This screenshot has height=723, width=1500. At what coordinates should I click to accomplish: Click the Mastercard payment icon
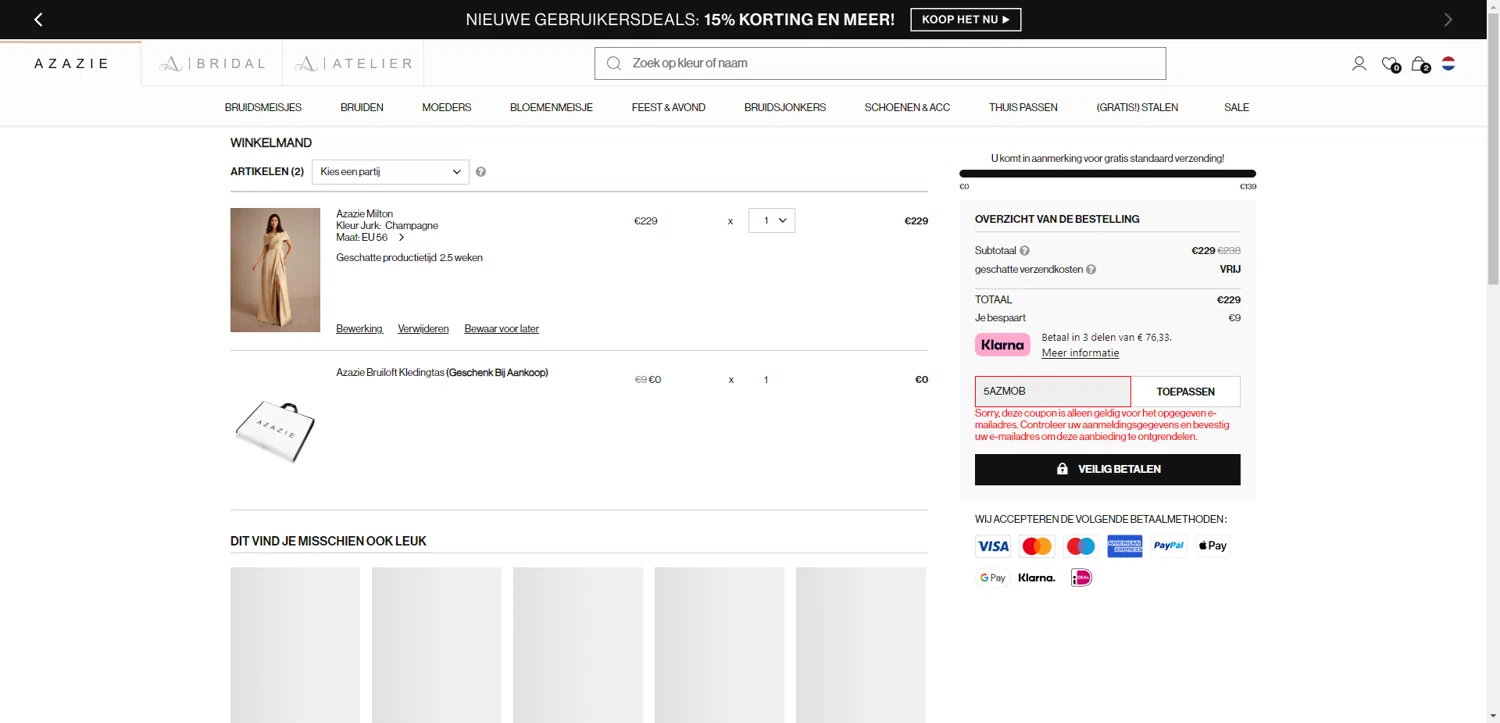1037,546
